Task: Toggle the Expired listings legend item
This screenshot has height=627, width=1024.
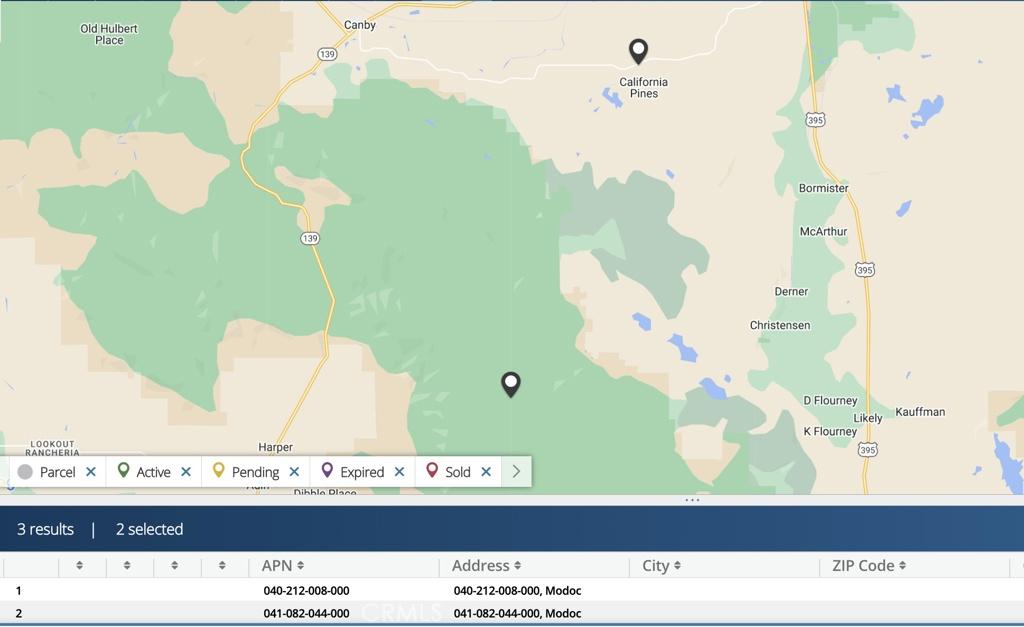Action: pyautogui.click(x=352, y=472)
